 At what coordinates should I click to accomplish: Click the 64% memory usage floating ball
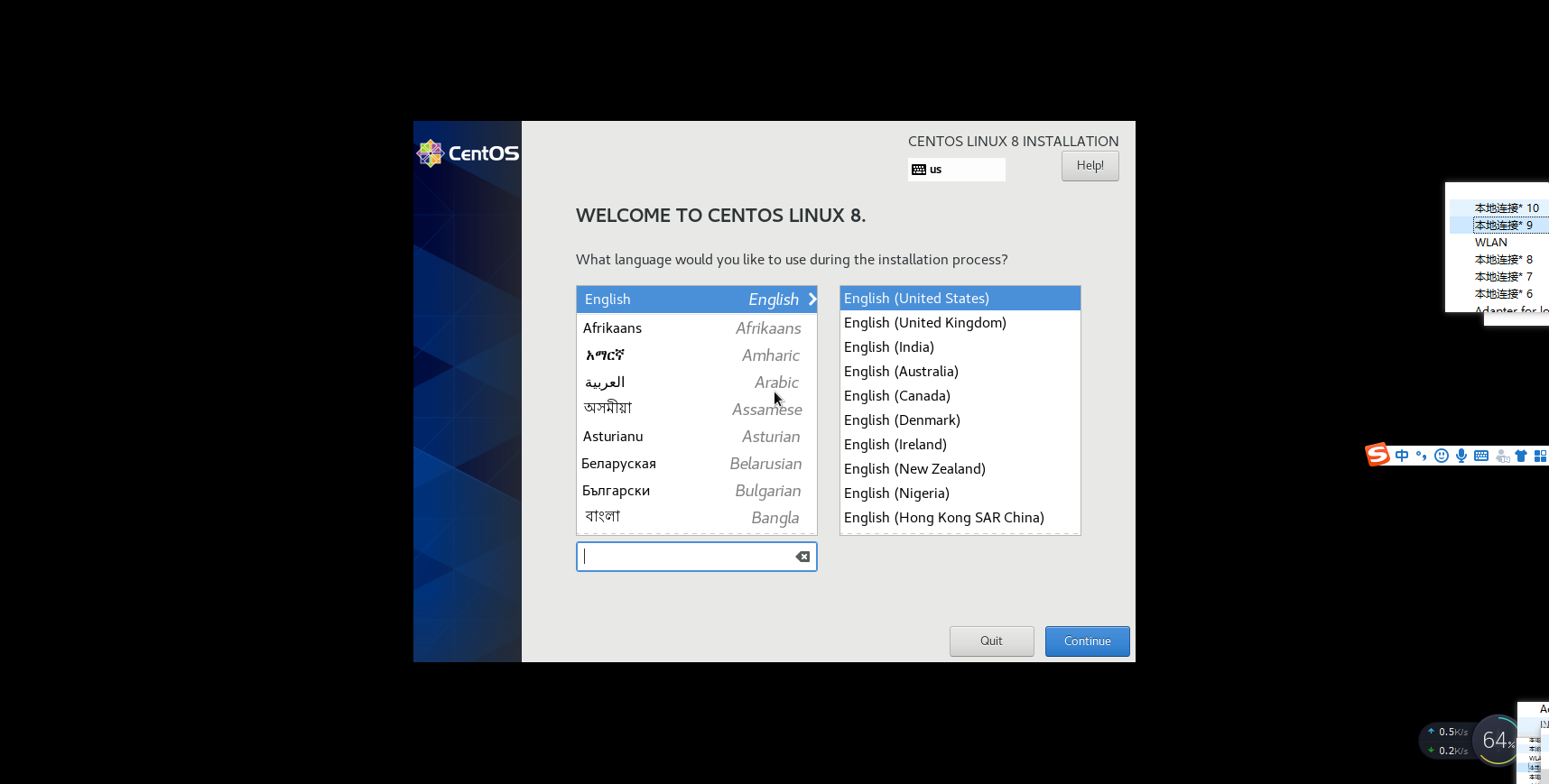tap(1498, 741)
